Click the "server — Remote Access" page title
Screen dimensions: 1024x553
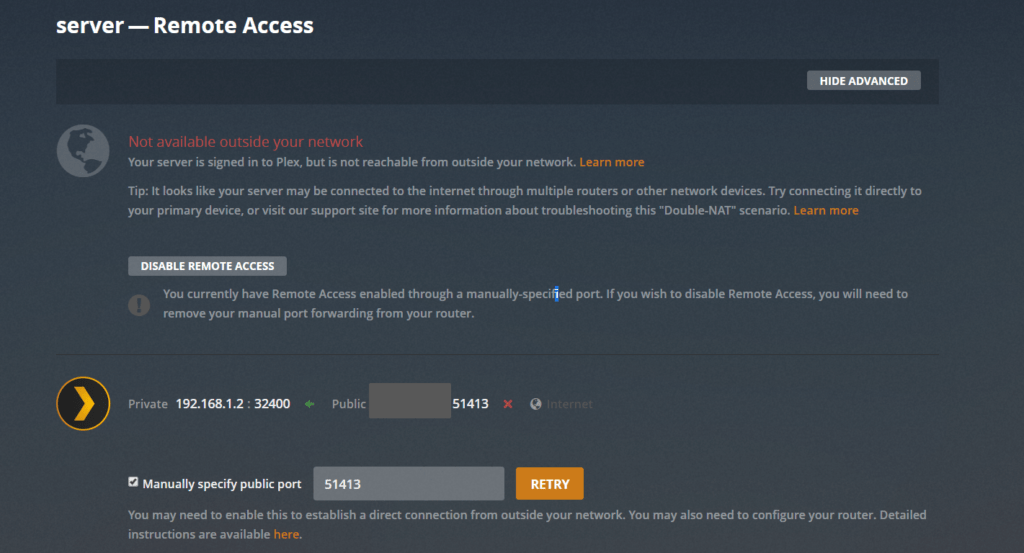pos(185,26)
